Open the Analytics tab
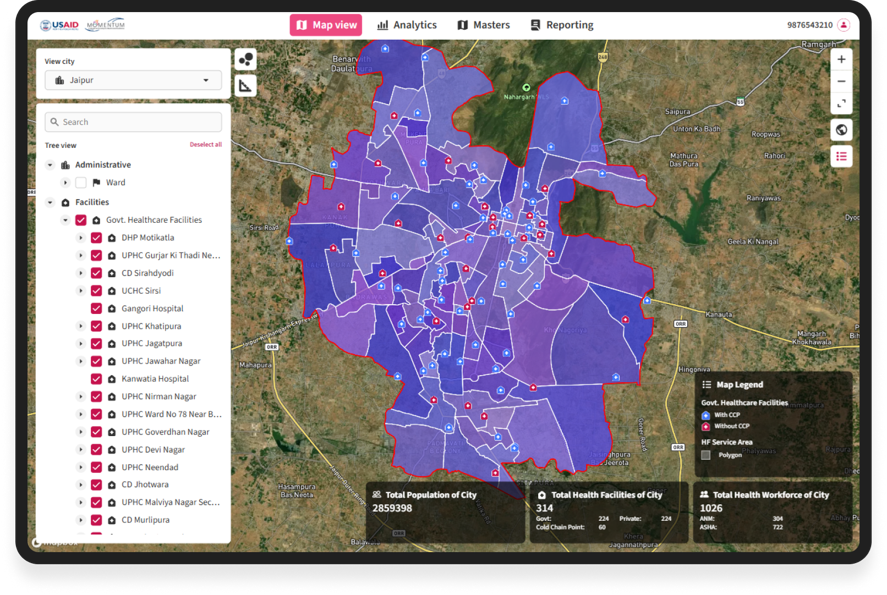This screenshot has height=595, width=887. tap(407, 25)
